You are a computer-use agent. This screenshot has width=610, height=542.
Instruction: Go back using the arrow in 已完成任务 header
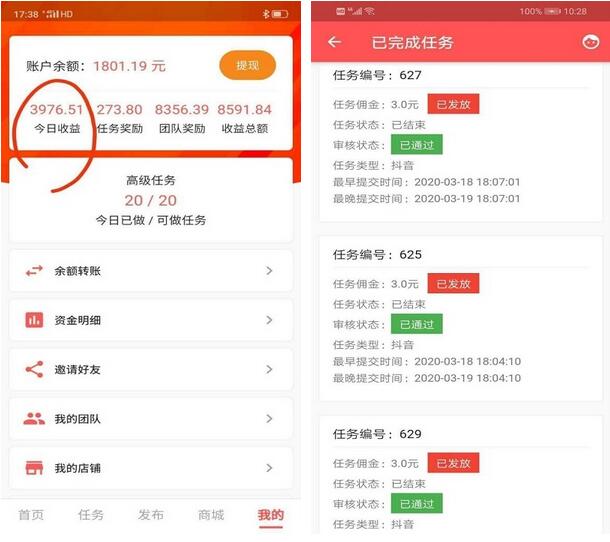(x=335, y=42)
